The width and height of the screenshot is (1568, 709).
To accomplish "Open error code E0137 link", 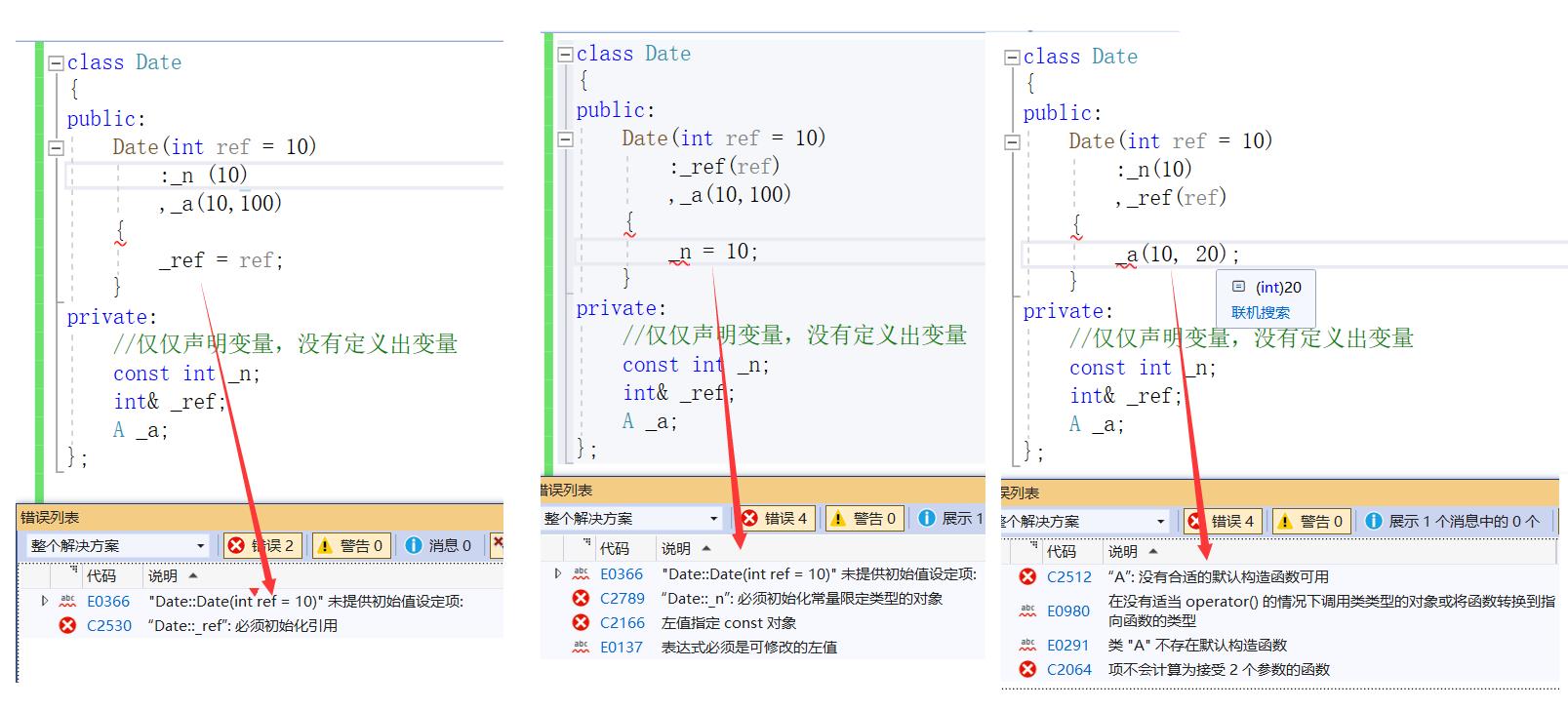I will (x=622, y=647).
